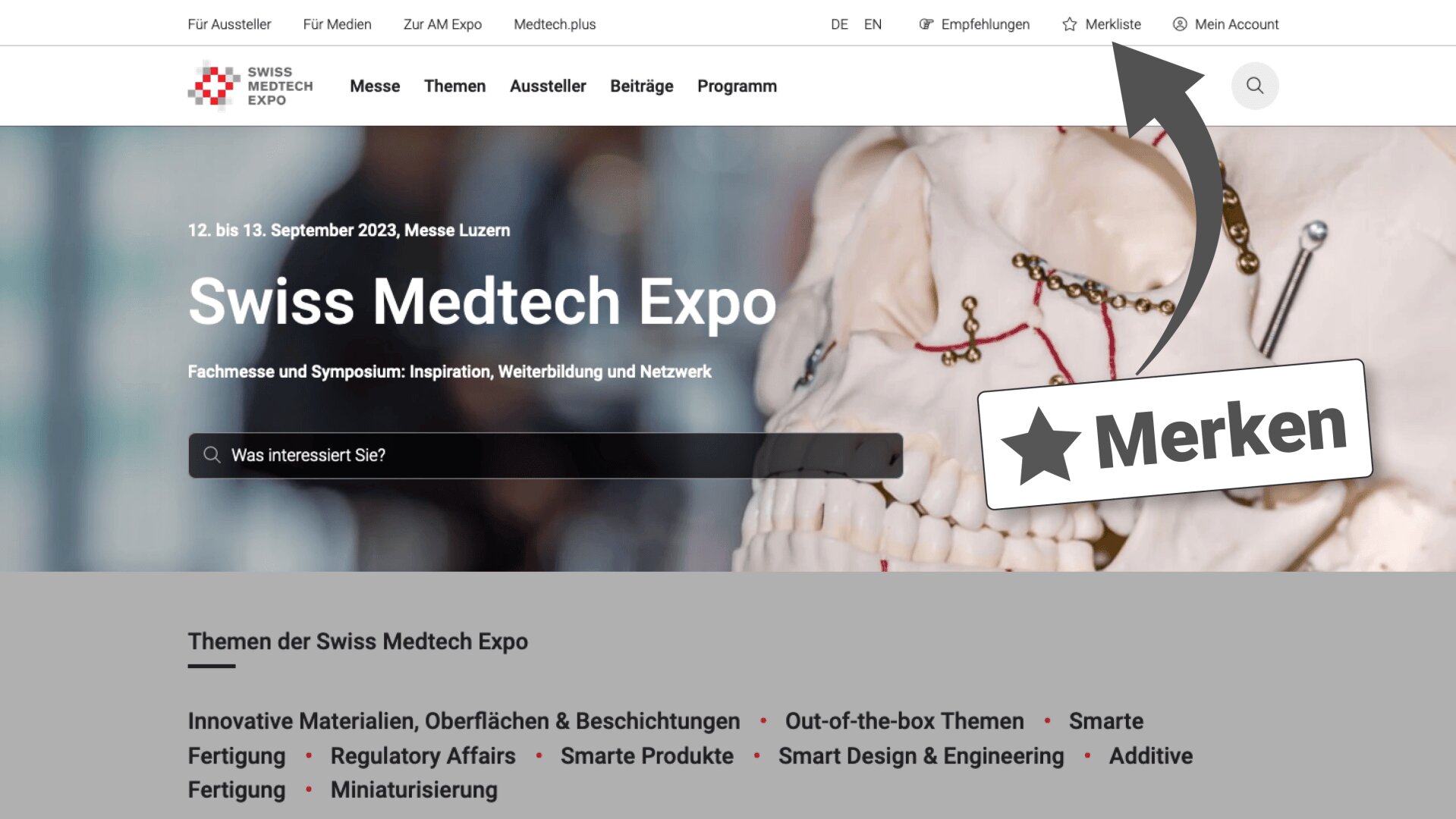Image resolution: width=1456 pixels, height=819 pixels.
Task: Click the Empfehlungen pointing-hand icon
Action: [x=926, y=24]
